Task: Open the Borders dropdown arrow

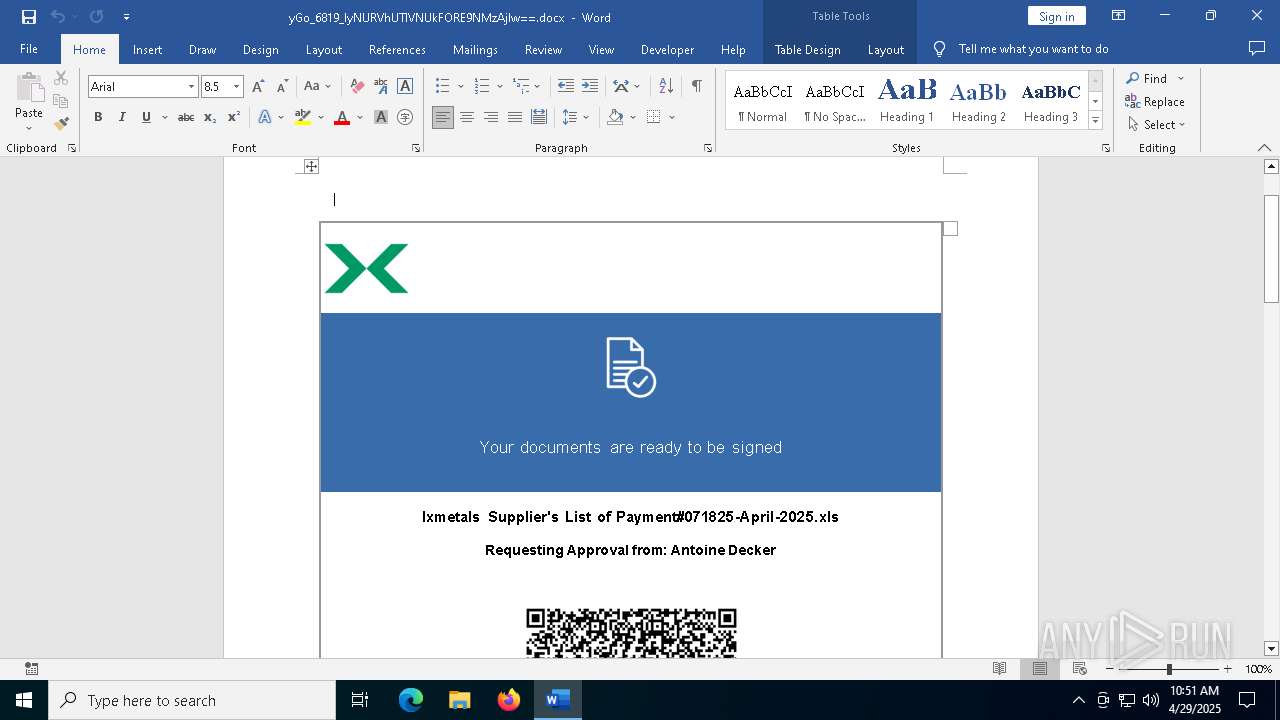Action: pos(672,117)
